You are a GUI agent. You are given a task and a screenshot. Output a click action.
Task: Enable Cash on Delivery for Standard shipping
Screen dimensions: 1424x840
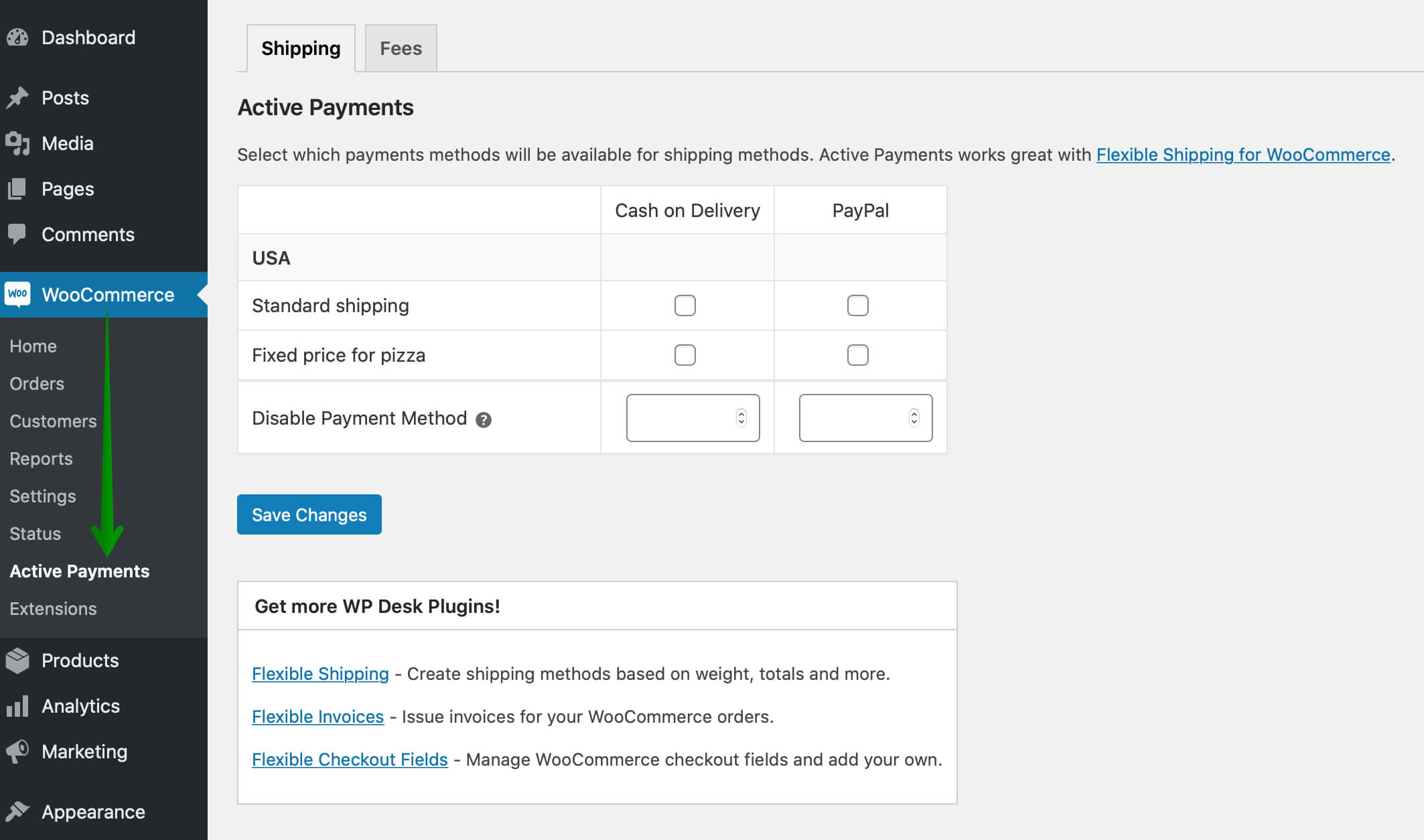point(685,305)
